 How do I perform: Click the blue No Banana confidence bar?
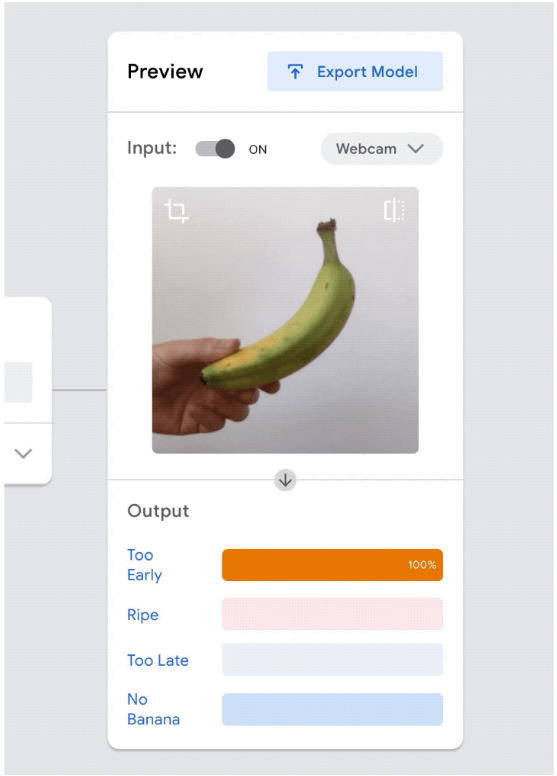(x=332, y=710)
